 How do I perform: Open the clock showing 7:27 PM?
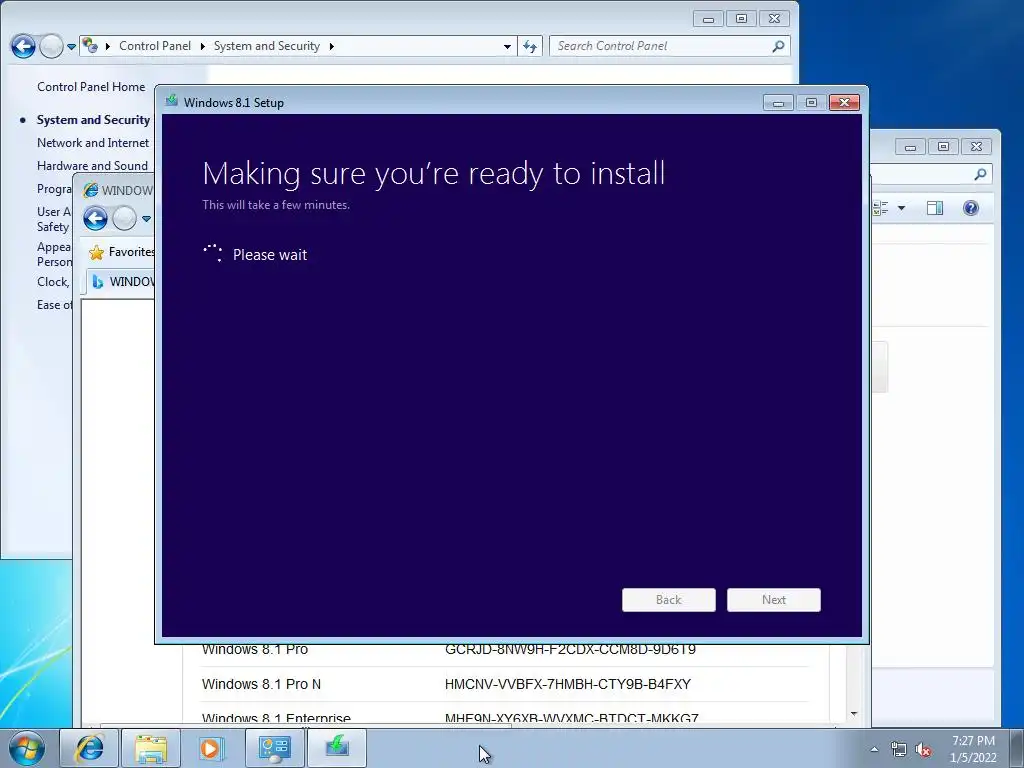[x=973, y=748]
